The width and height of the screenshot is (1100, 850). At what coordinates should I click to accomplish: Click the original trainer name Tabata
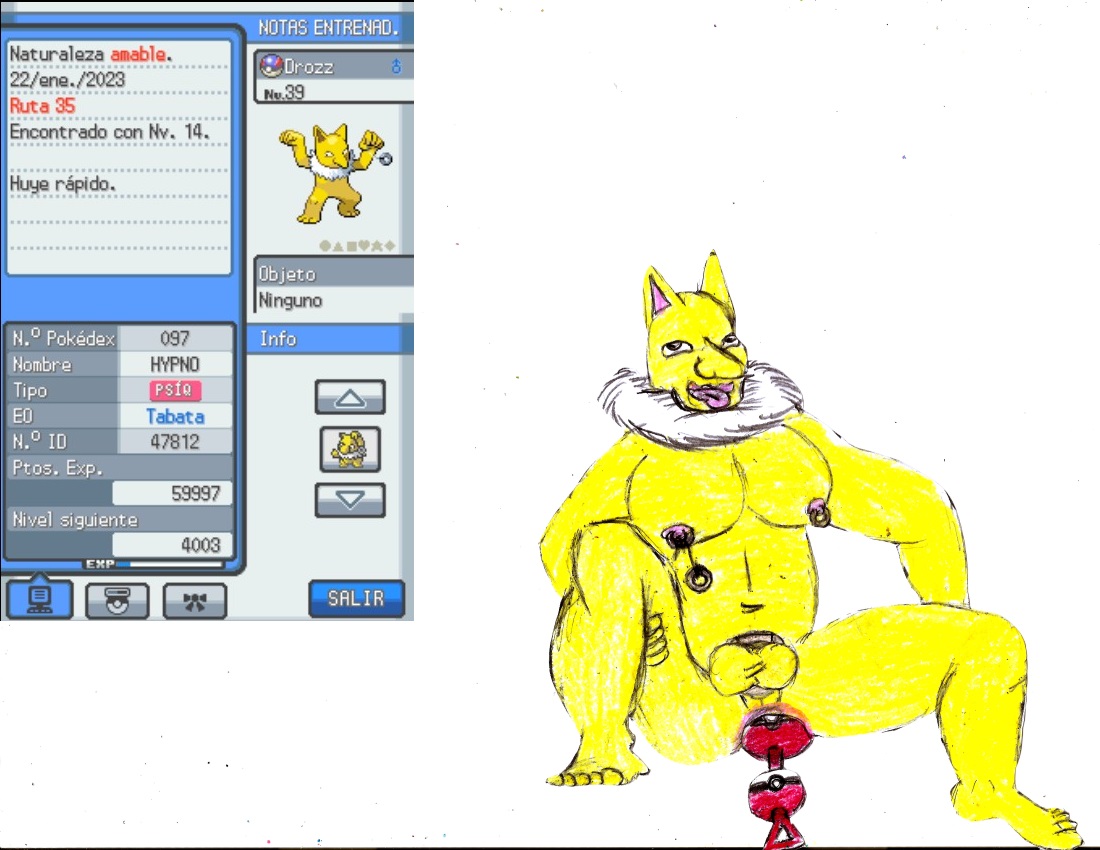175,417
